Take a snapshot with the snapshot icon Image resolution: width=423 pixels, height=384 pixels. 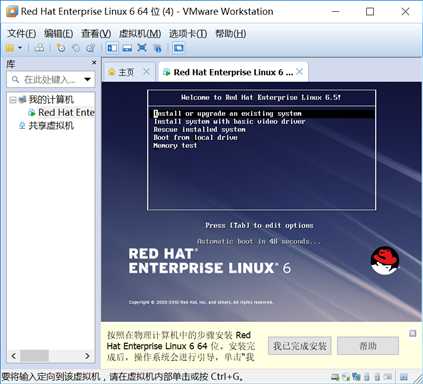(x=60, y=48)
